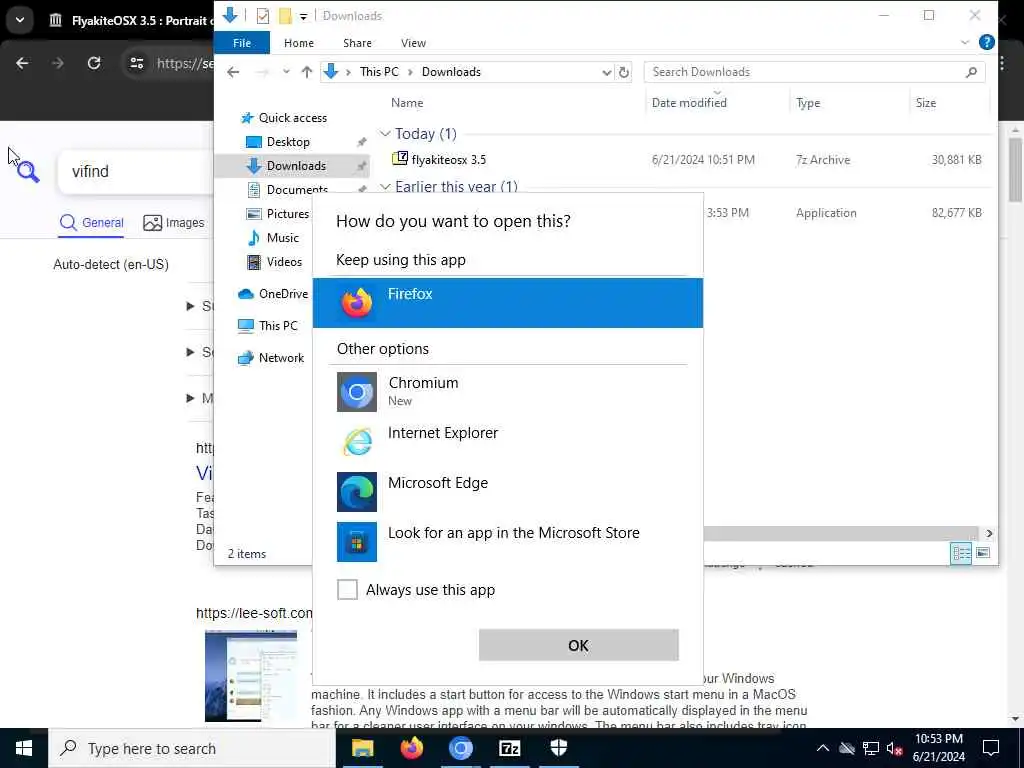This screenshot has height=768, width=1024.
Task: Open the View ribbon tab
Action: (x=413, y=43)
